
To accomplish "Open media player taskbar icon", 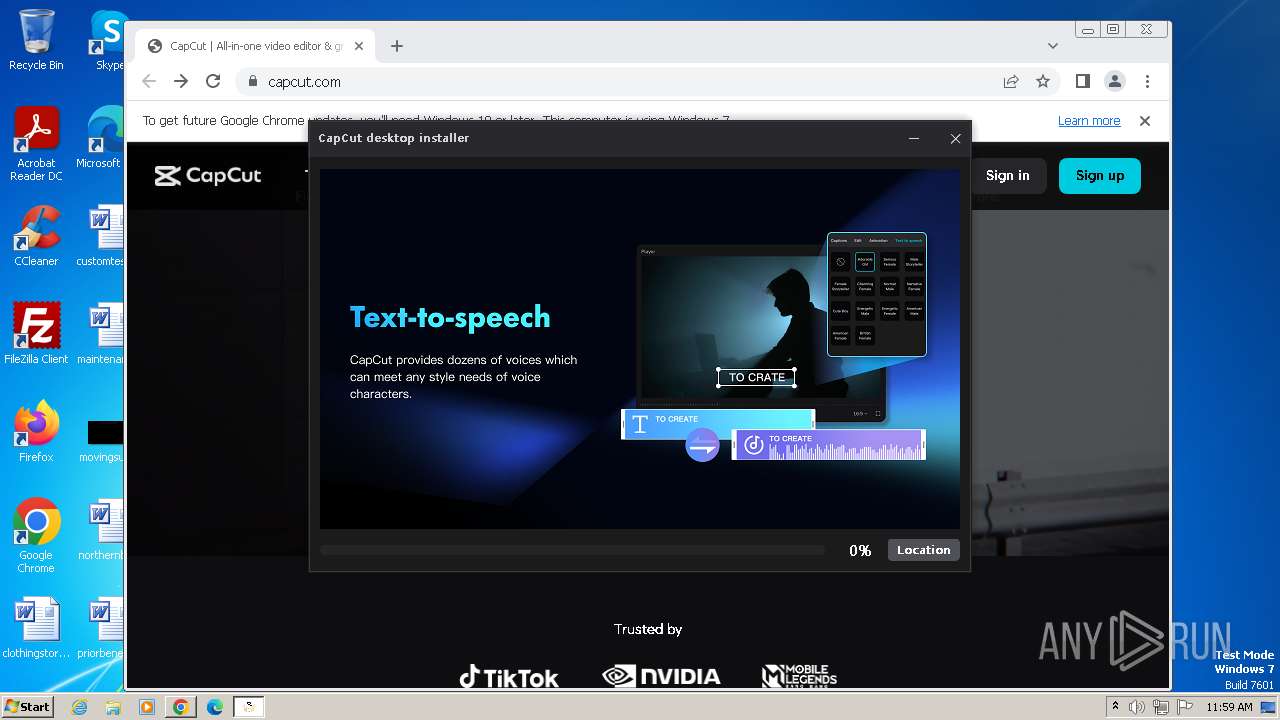I will click(x=147, y=707).
